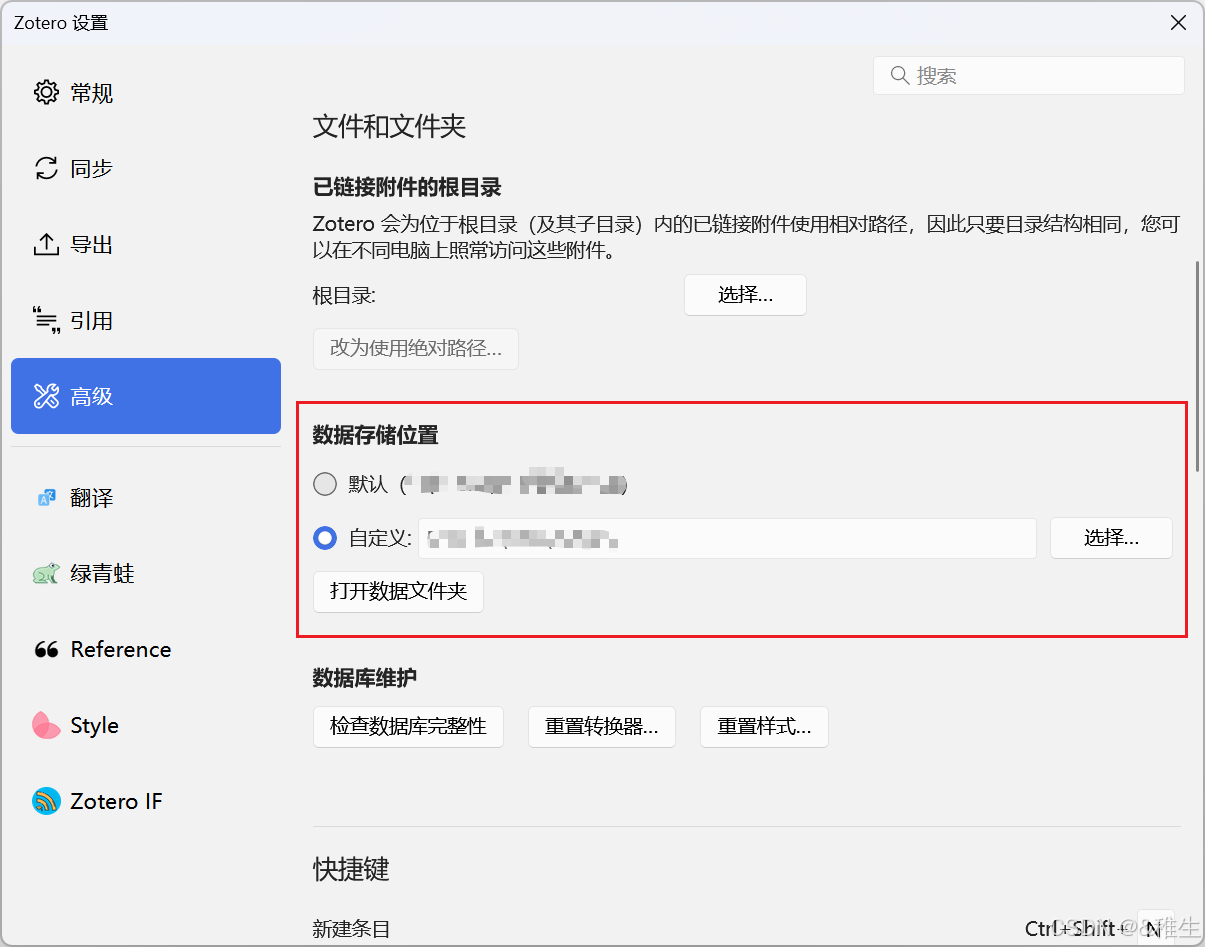Screen dimensions: 1205x947
Task: Click the Zotero IF feed icon
Action: 46,801
